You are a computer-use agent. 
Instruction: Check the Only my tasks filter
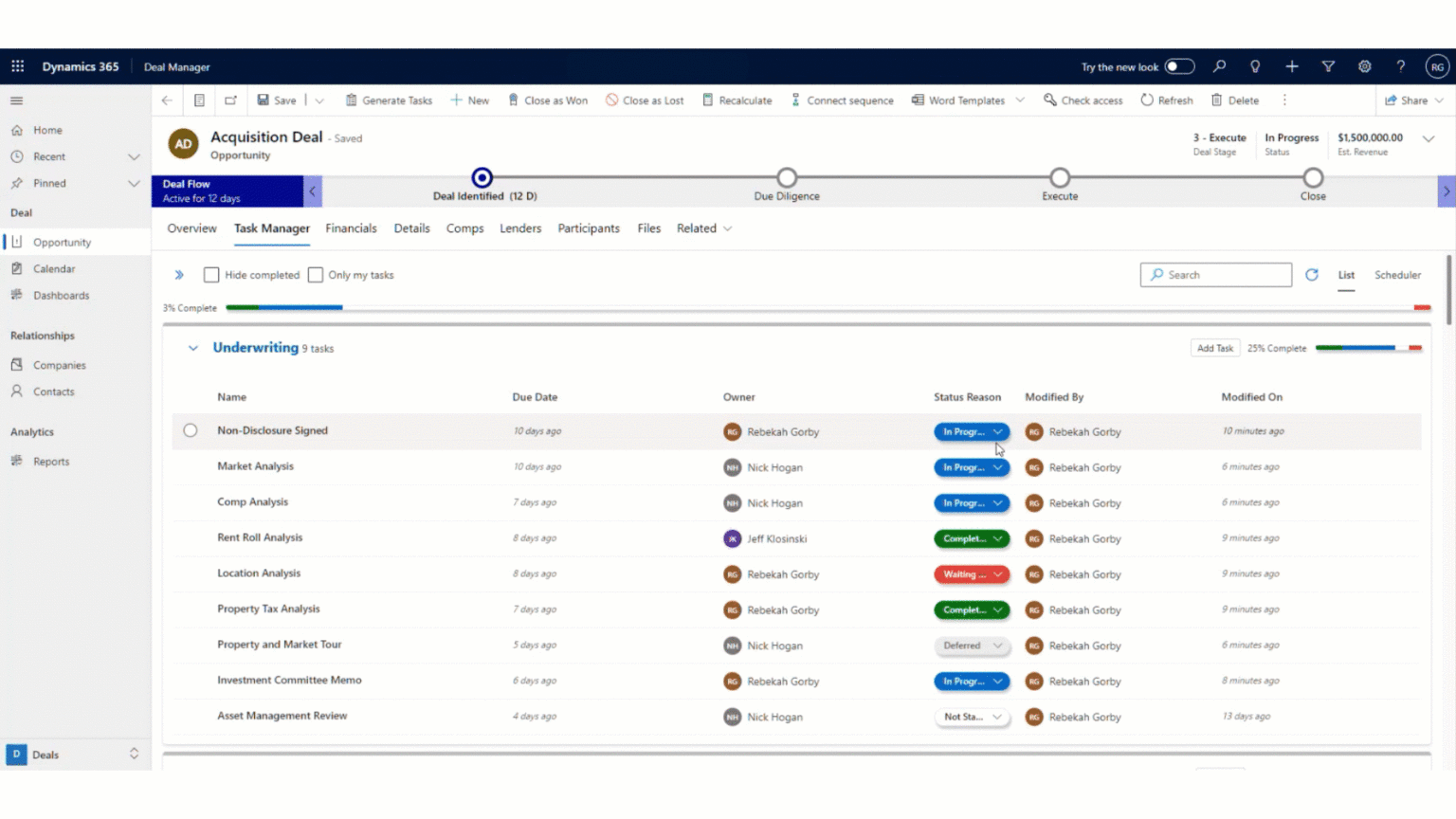[315, 274]
